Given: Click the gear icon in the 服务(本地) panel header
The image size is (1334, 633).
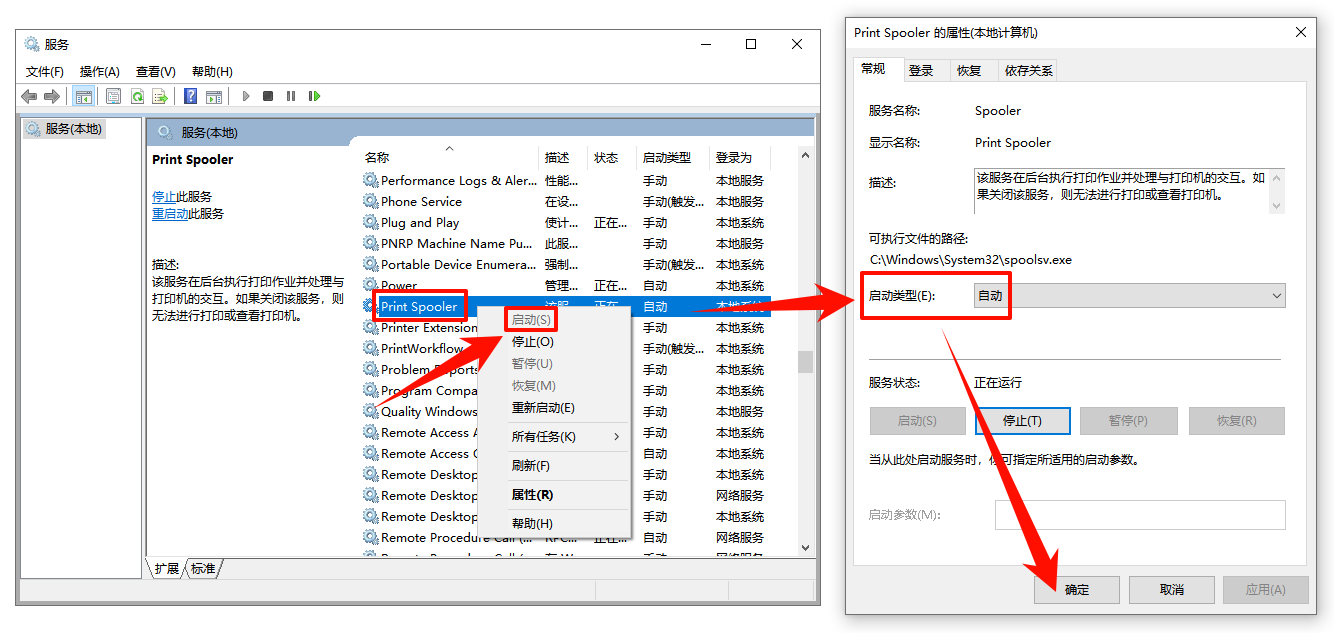Looking at the screenshot, I should [163, 132].
